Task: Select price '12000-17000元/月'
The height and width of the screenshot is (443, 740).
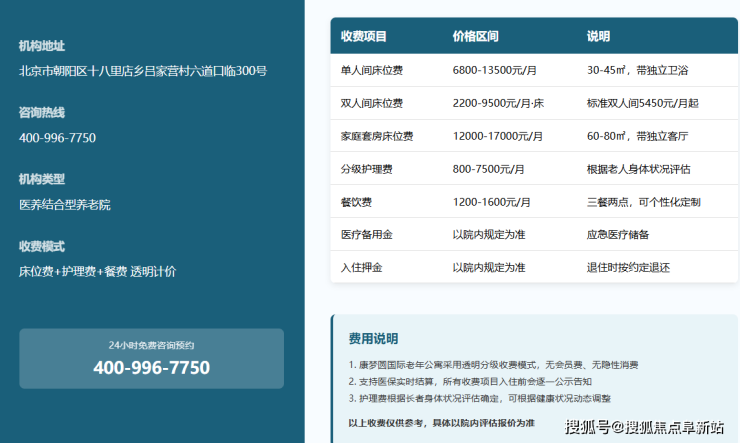Action: (x=497, y=136)
